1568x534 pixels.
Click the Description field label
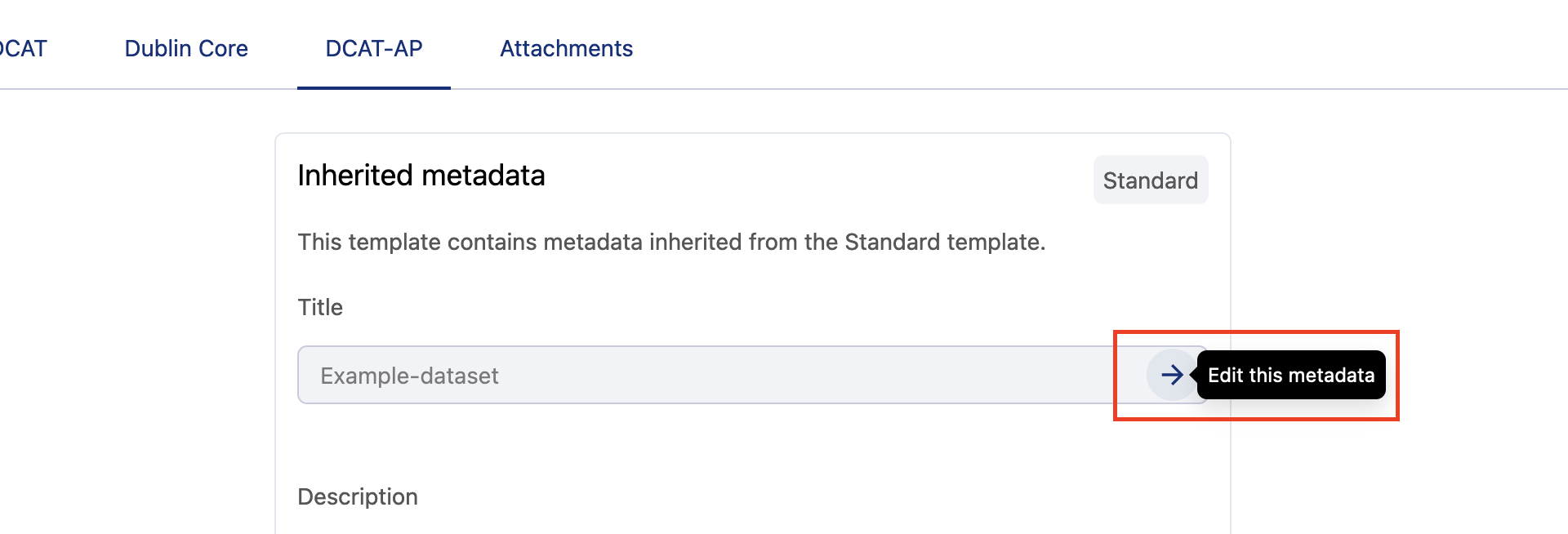click(358, 496)
